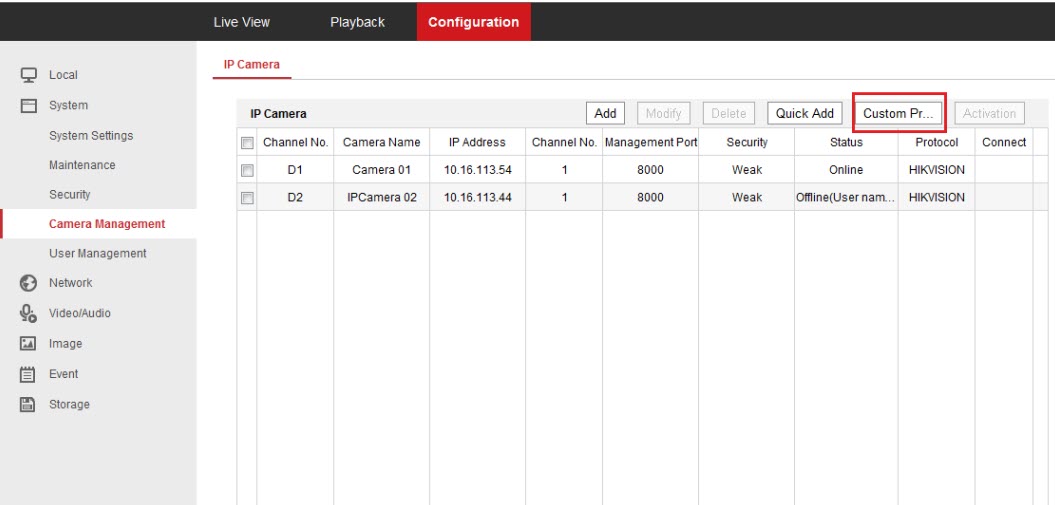The height and width of the screenshot is (505, 1055).
Task: Click the Video/Audio microphone icon
Action: [29, 313]
